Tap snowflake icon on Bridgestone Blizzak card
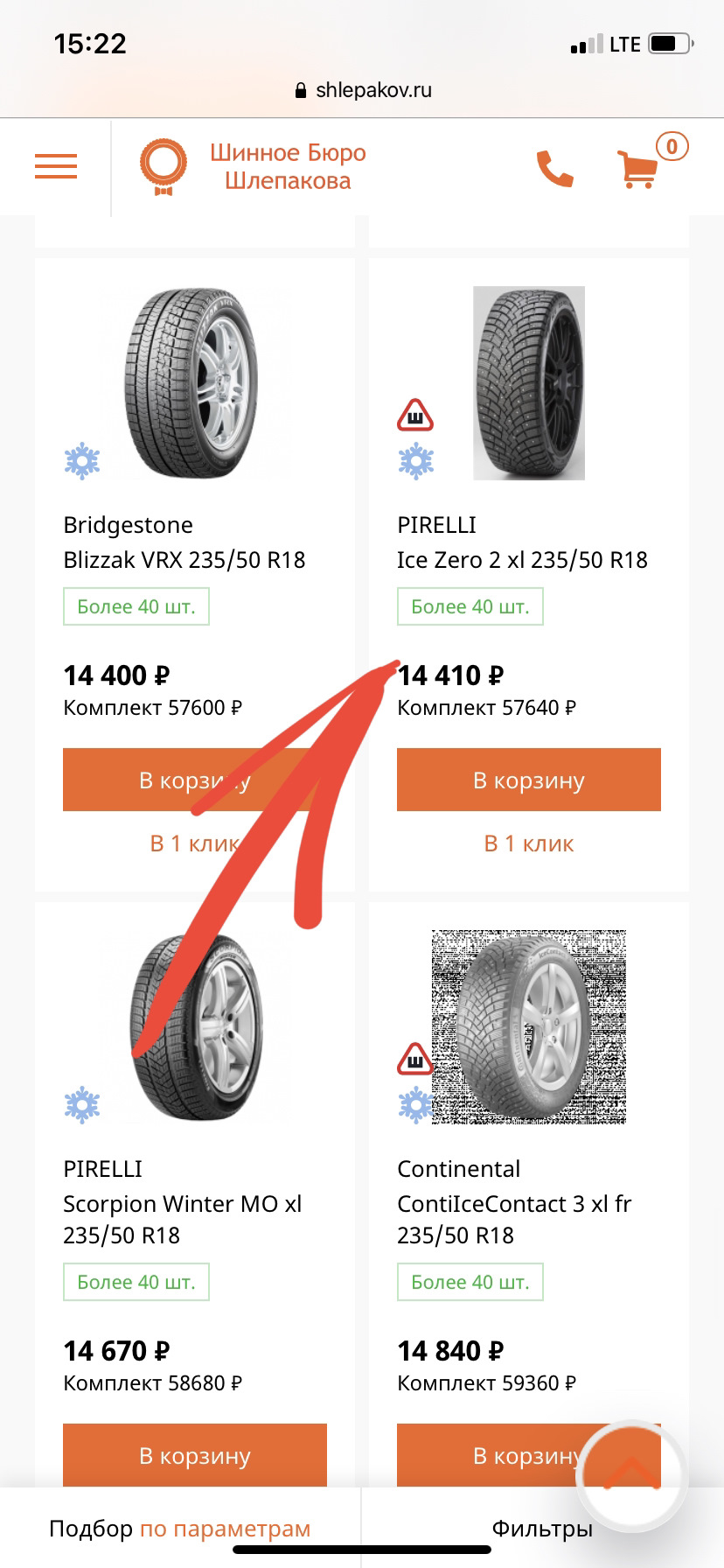Image resolution: width=724 pixels, height=1568 pixels. point(82,461)
